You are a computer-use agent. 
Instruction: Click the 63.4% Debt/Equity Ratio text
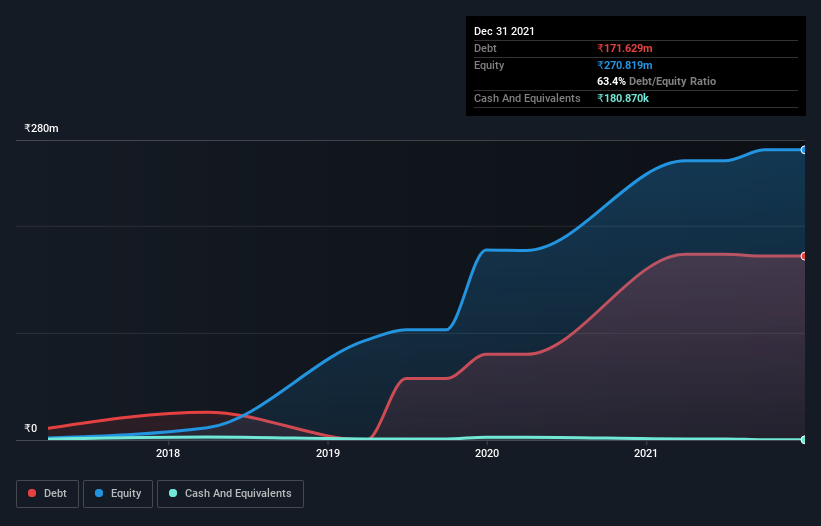click(657, 81)
